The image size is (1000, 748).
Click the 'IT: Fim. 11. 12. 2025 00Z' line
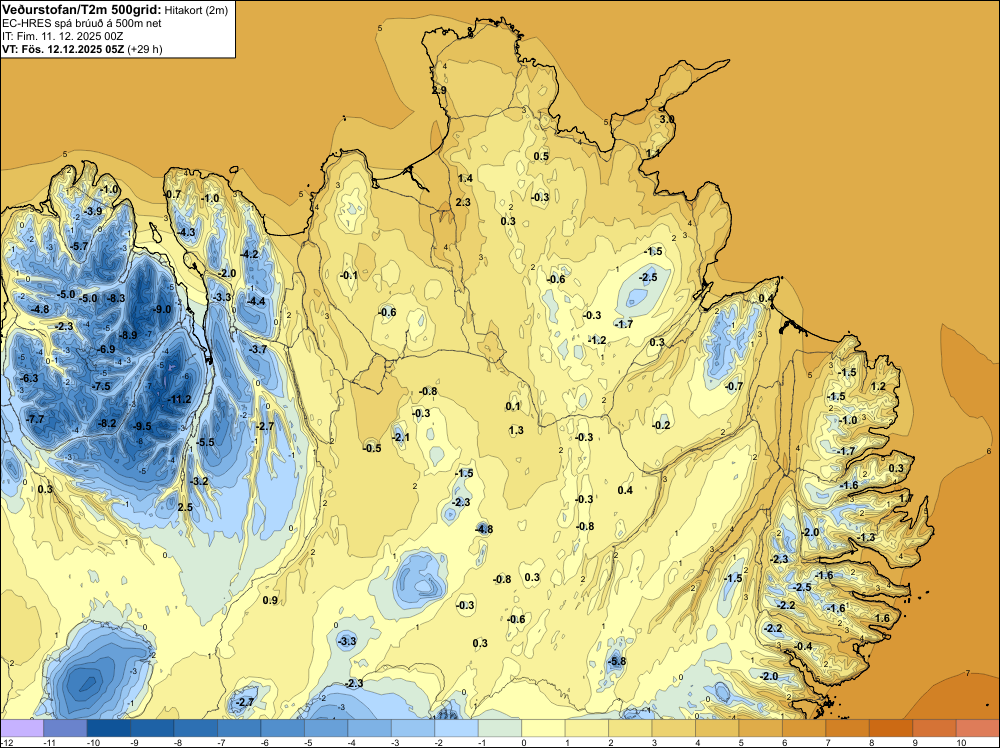click(62, 36)
